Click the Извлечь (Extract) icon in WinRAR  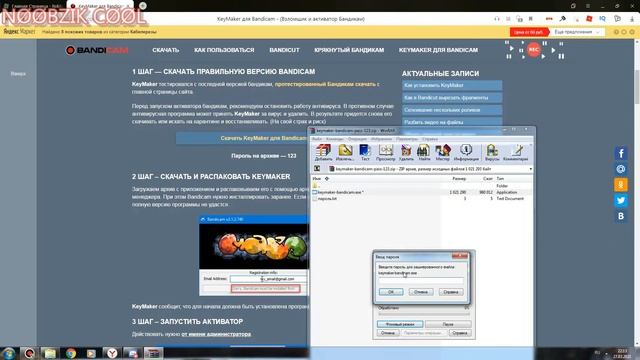(345, 153)
